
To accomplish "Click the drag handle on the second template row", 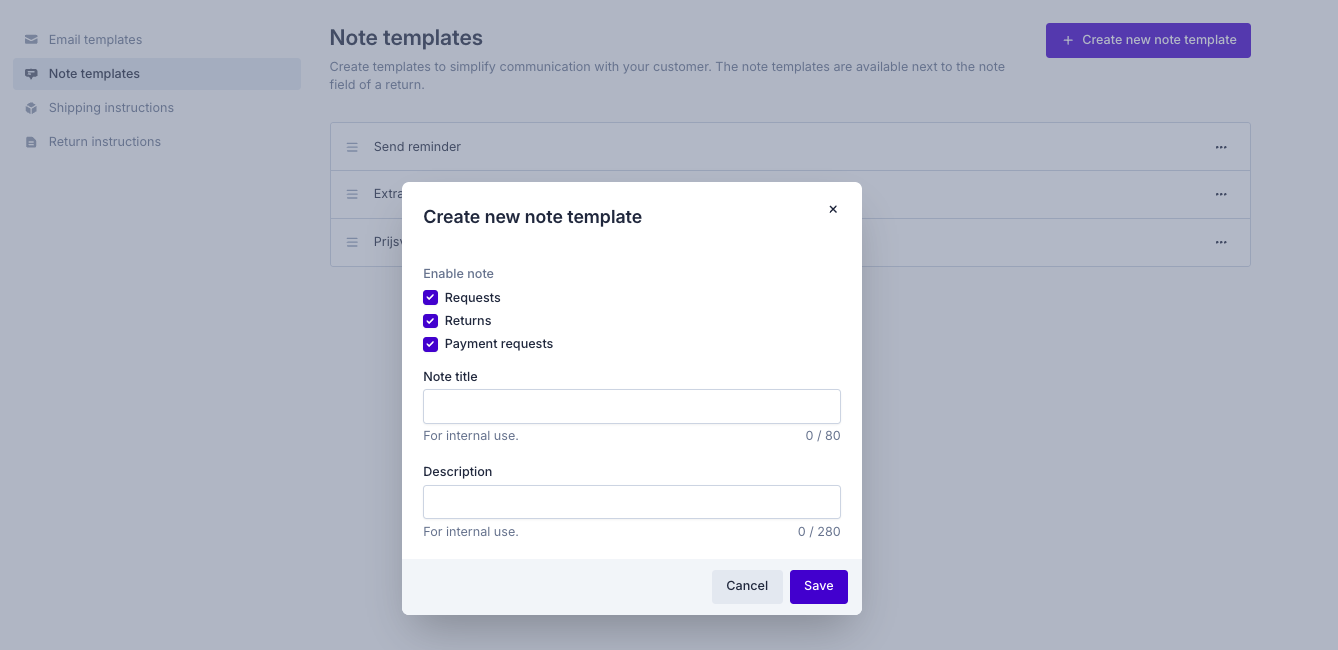I will [352, 194].
